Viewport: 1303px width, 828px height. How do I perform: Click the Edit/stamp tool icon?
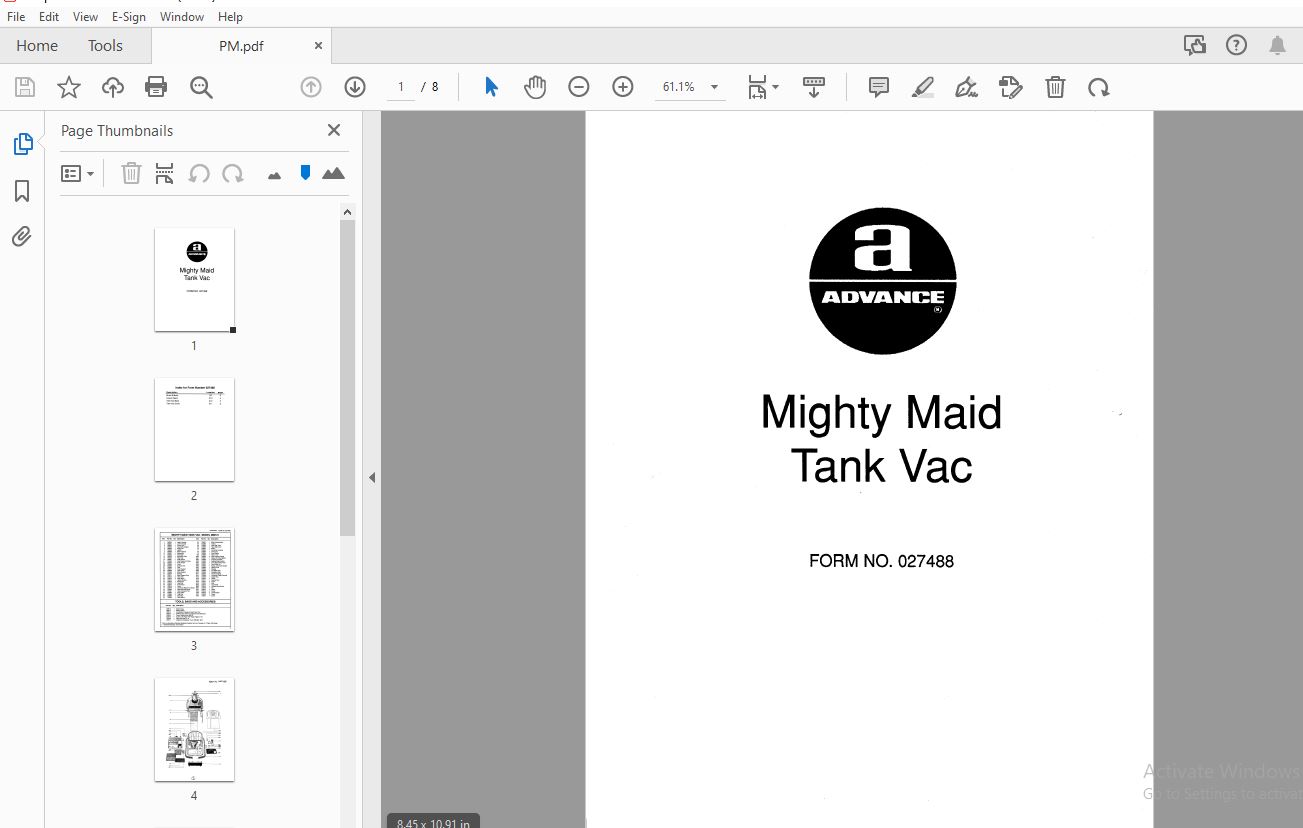click(x=1011, y=87)
